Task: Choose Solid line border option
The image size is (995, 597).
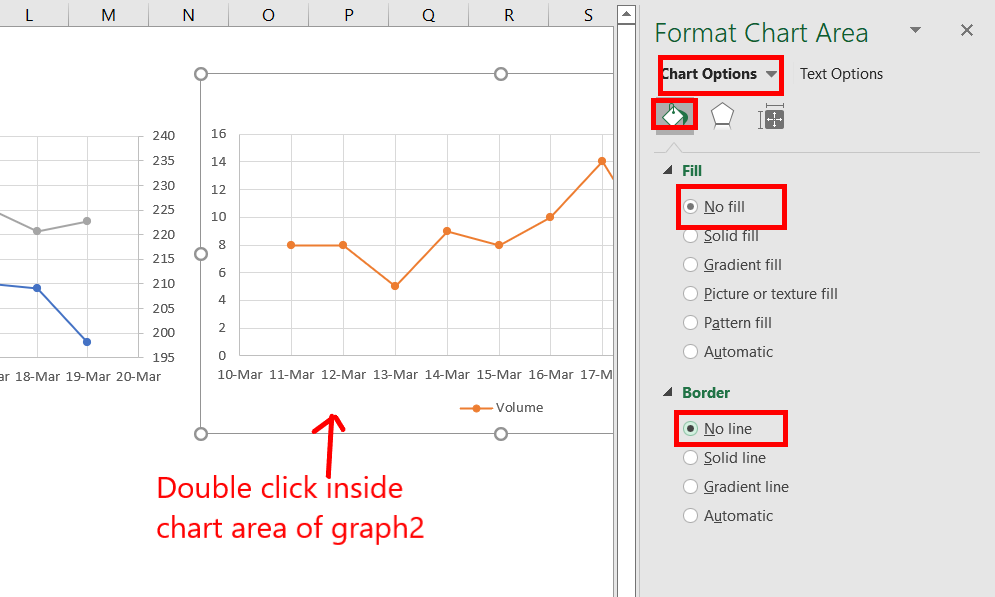Action: tap(690, 457)
